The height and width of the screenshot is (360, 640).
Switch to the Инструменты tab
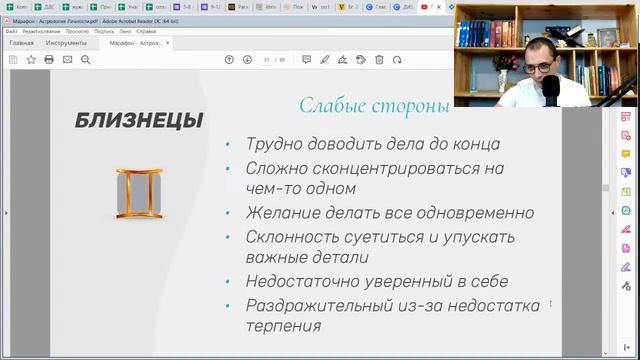(66, 43)
